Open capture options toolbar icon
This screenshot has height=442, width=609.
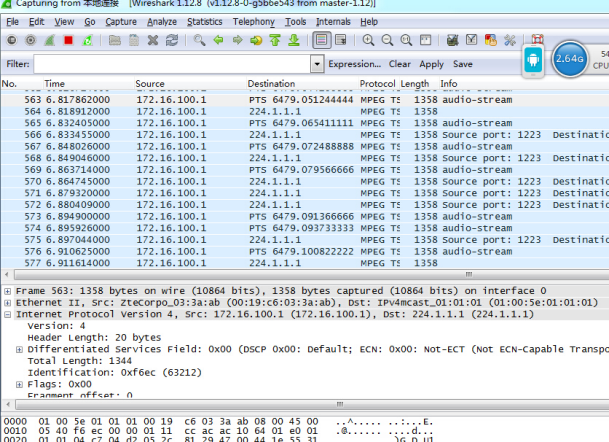[x=31, y=40]
